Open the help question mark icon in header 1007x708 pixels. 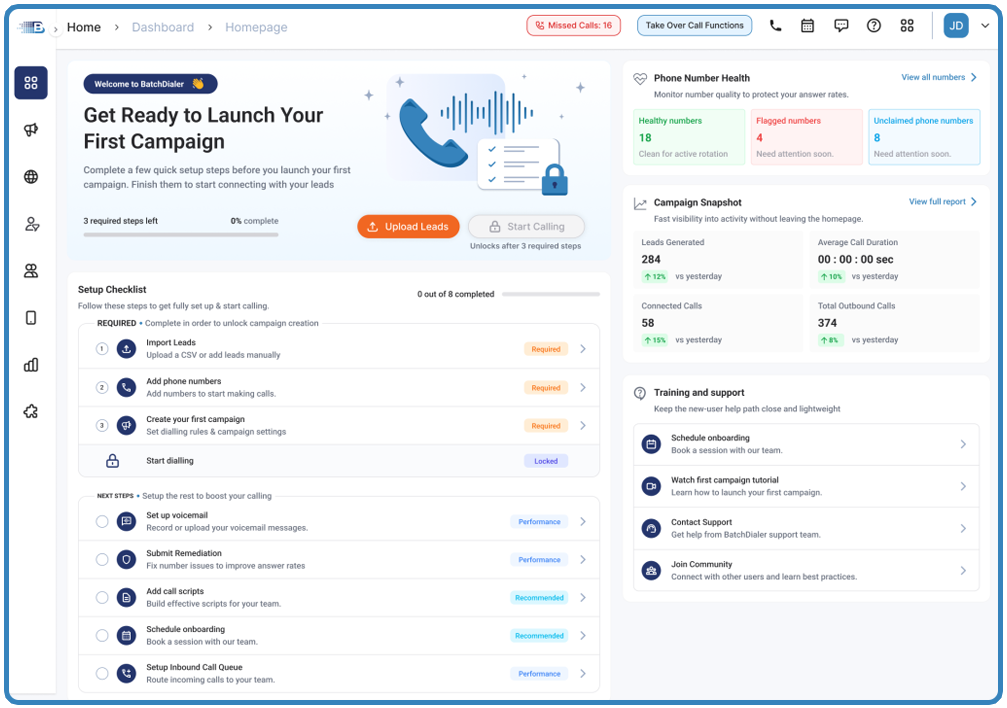[873, 26]
